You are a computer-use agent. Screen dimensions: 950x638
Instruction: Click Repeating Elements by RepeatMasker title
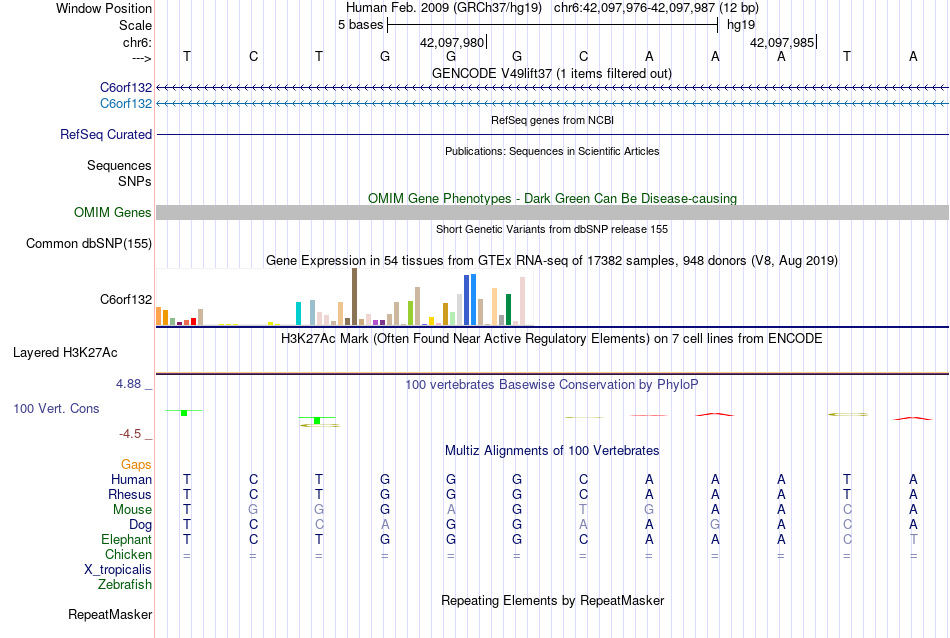(552, 600)
